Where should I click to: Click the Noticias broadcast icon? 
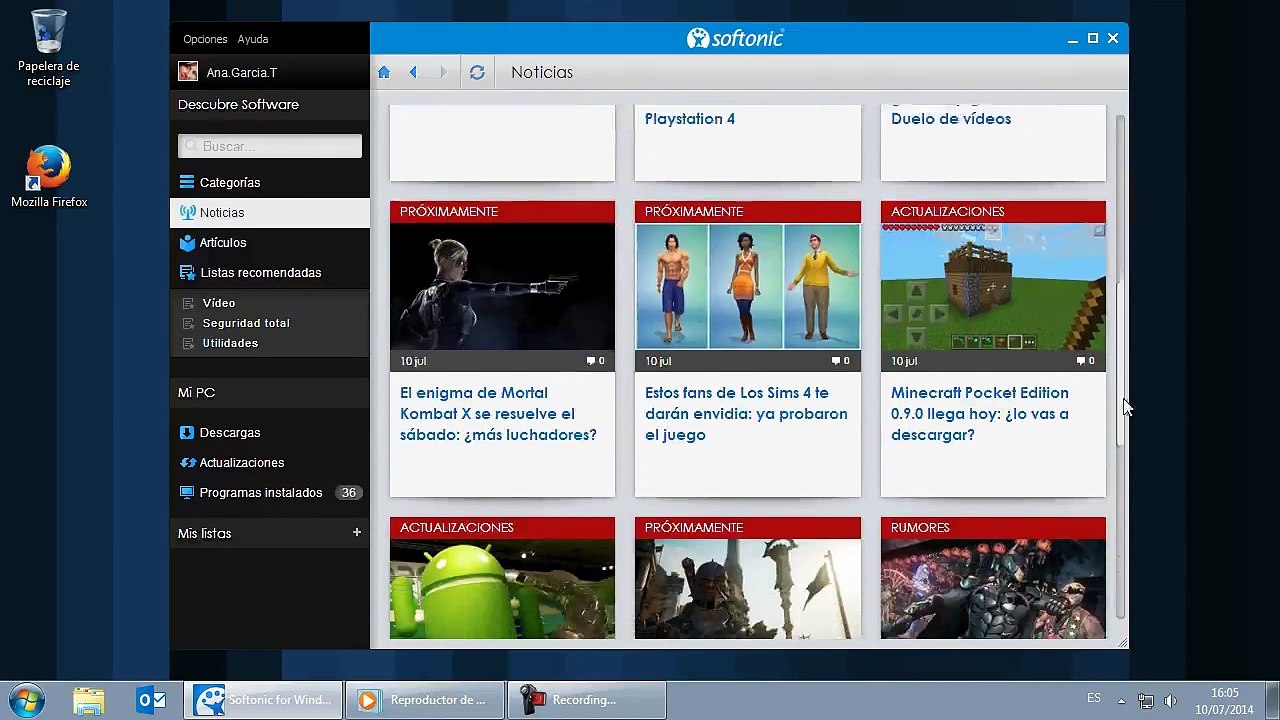point(187,212)
